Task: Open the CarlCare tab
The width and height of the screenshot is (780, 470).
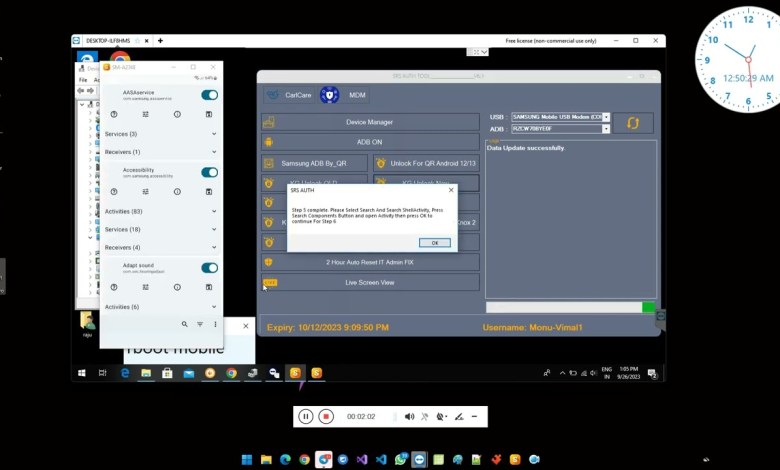Action: [289, 95]
